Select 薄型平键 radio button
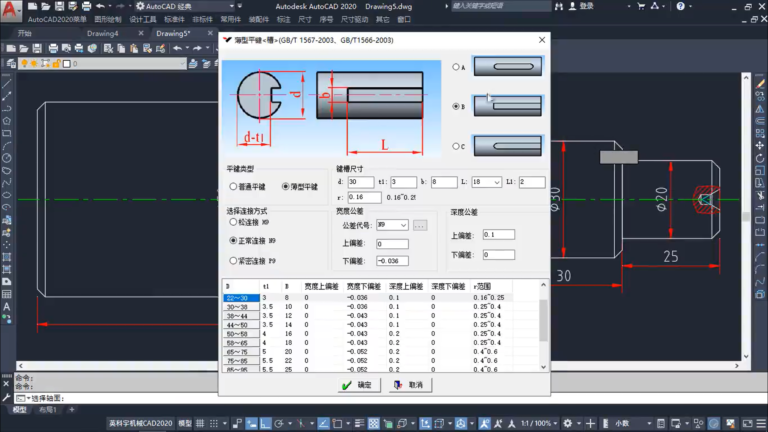Image resolution: width=768 pixels, height=432 pixels. tap(286, 187)
